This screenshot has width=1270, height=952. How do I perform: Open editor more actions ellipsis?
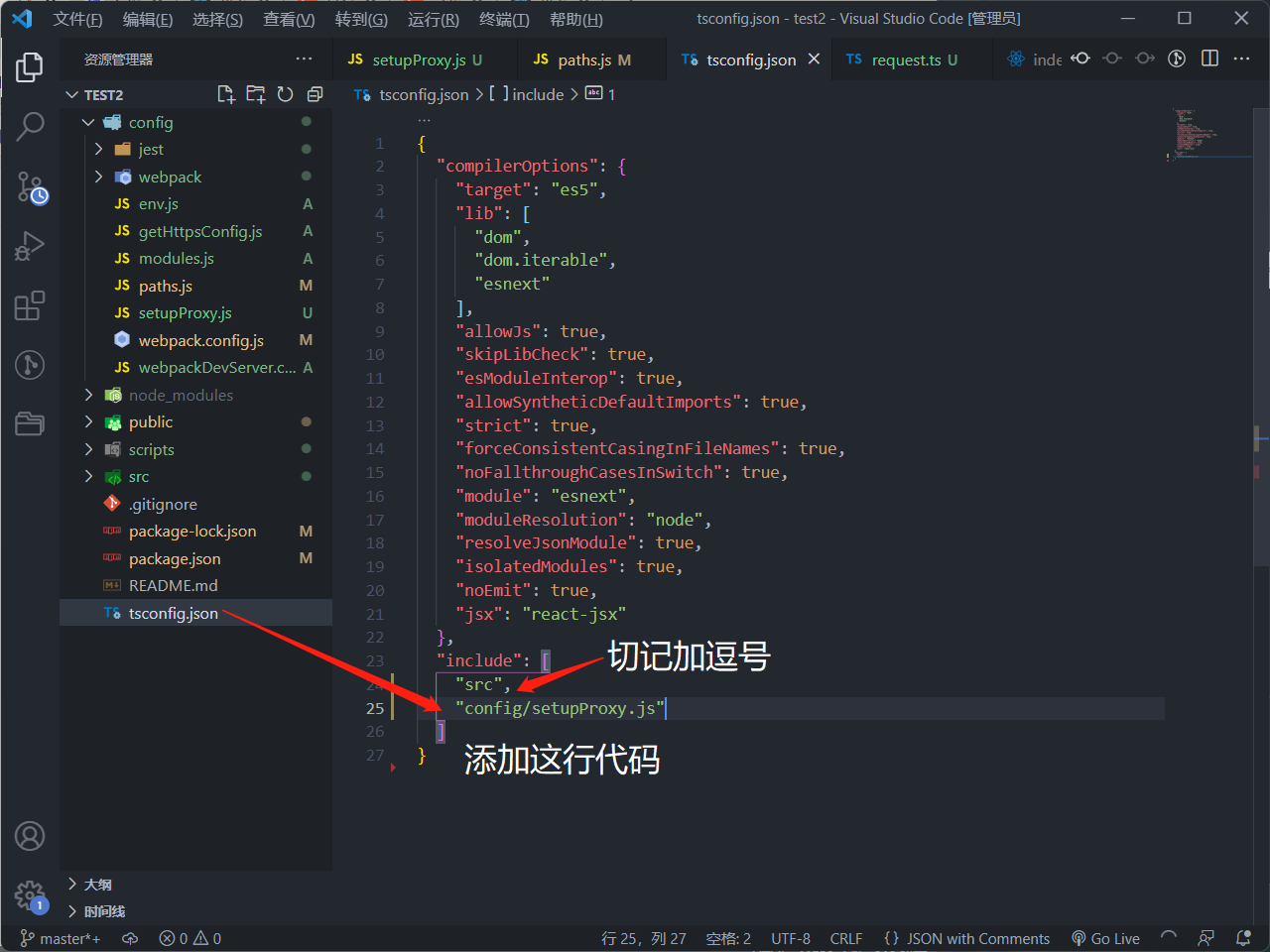click(1241, 59)
